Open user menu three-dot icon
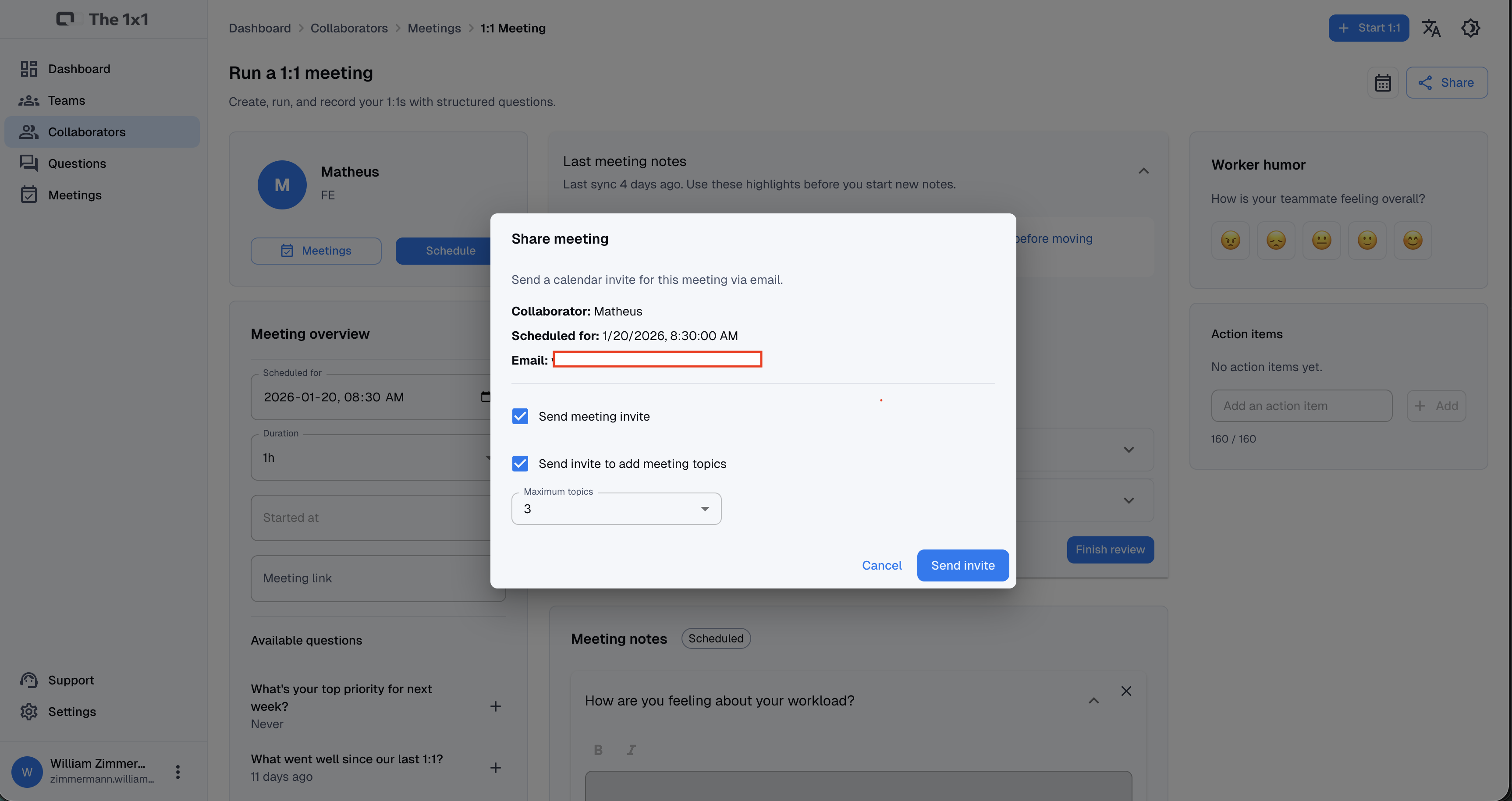This screenshot has width=1512, height=801. 178,772
